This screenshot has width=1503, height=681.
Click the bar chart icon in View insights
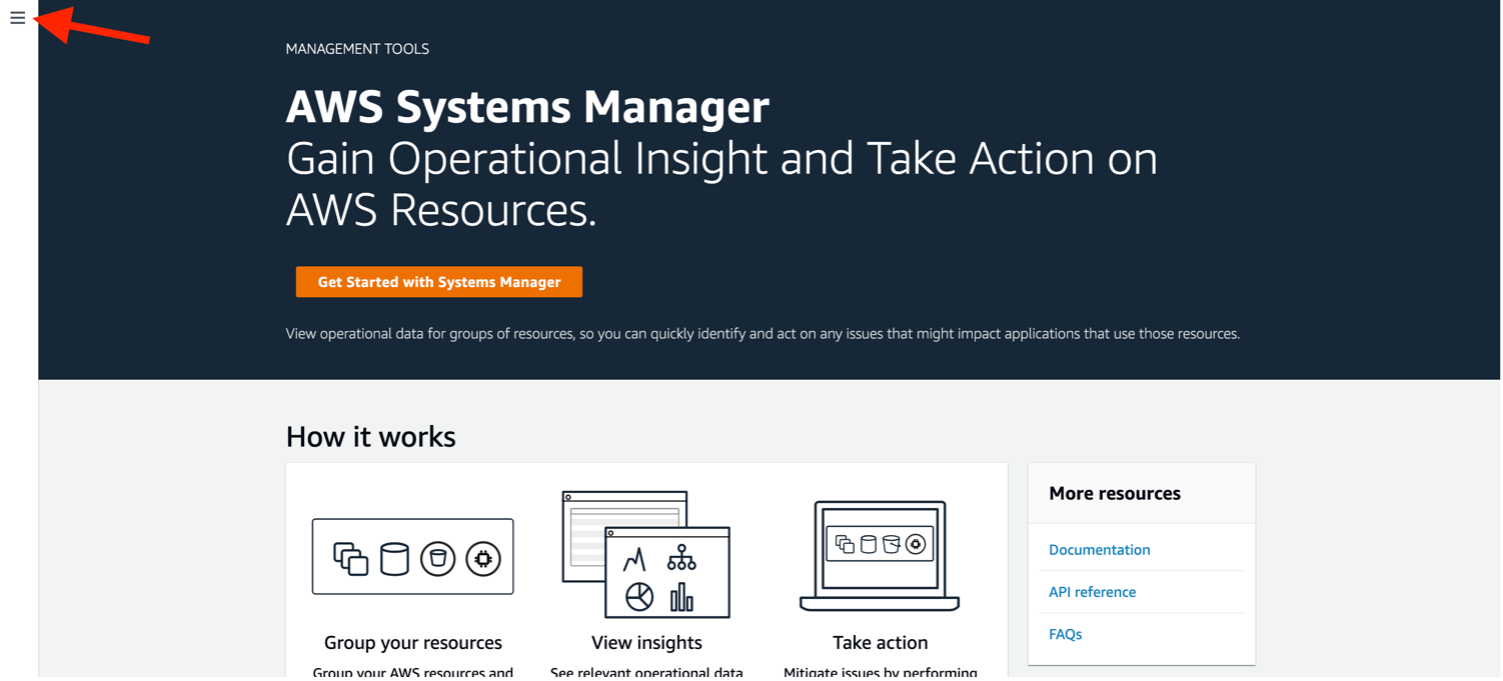[682, 597]
